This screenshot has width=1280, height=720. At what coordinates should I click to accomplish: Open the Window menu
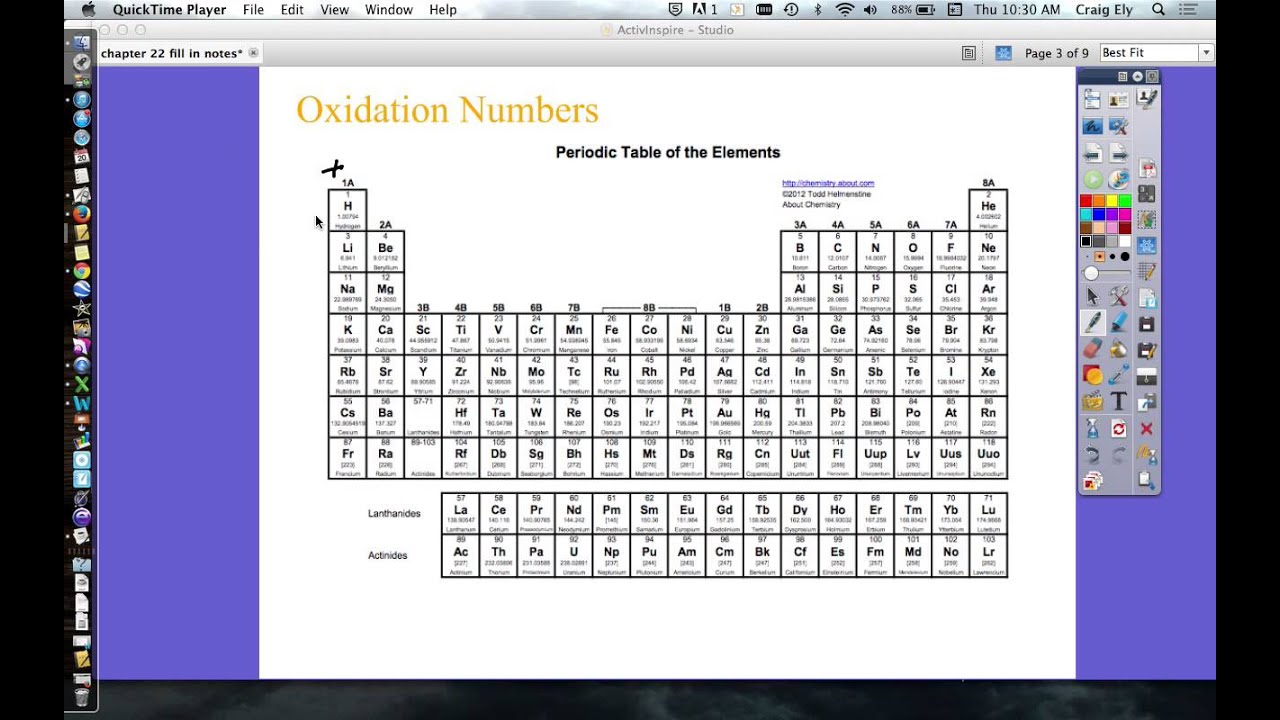(389, 10)
